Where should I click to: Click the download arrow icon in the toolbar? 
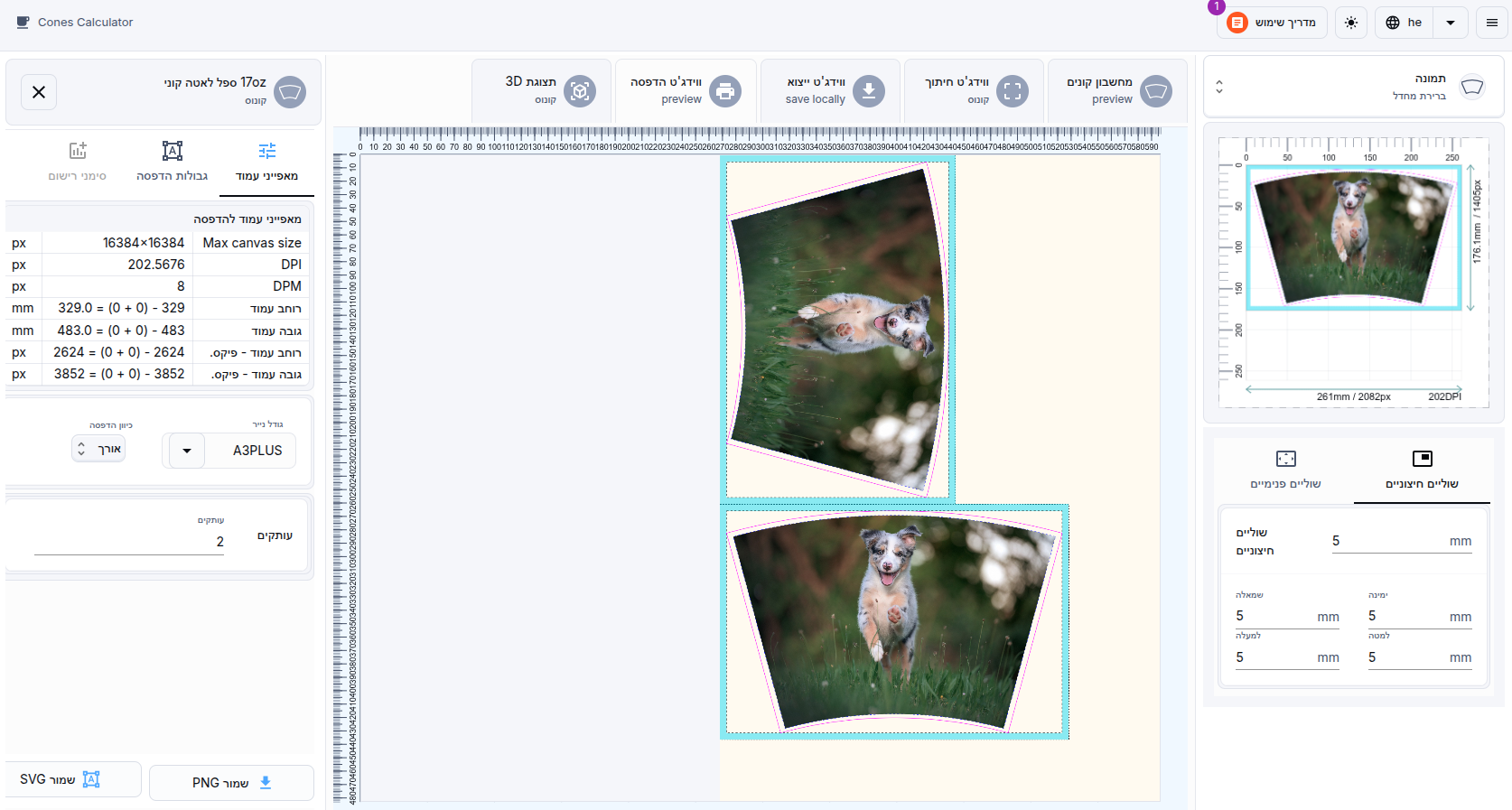[869, 91]
